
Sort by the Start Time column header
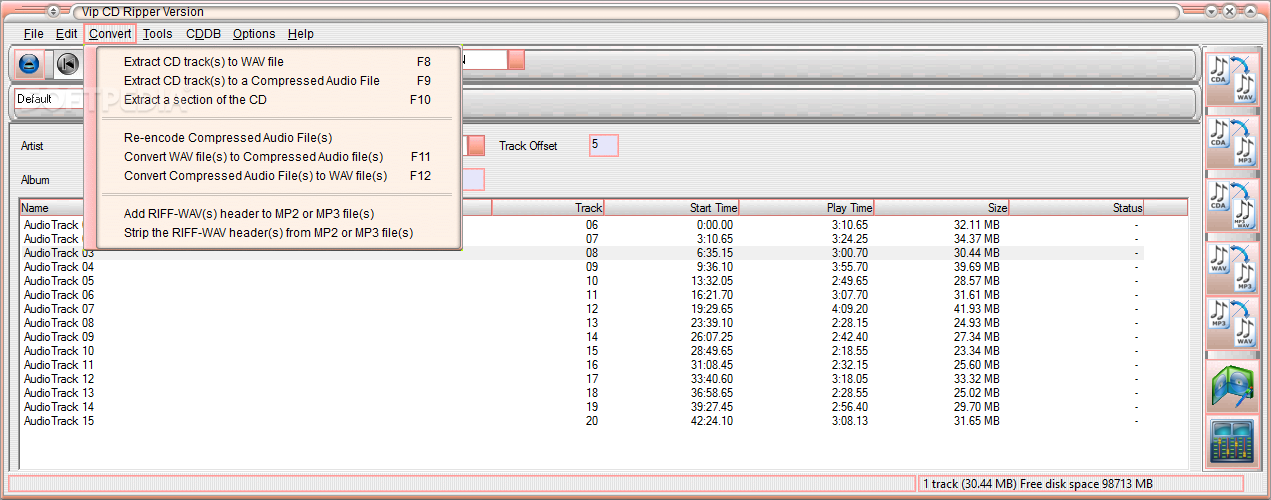pyautogui.click(x=671, y=208)
